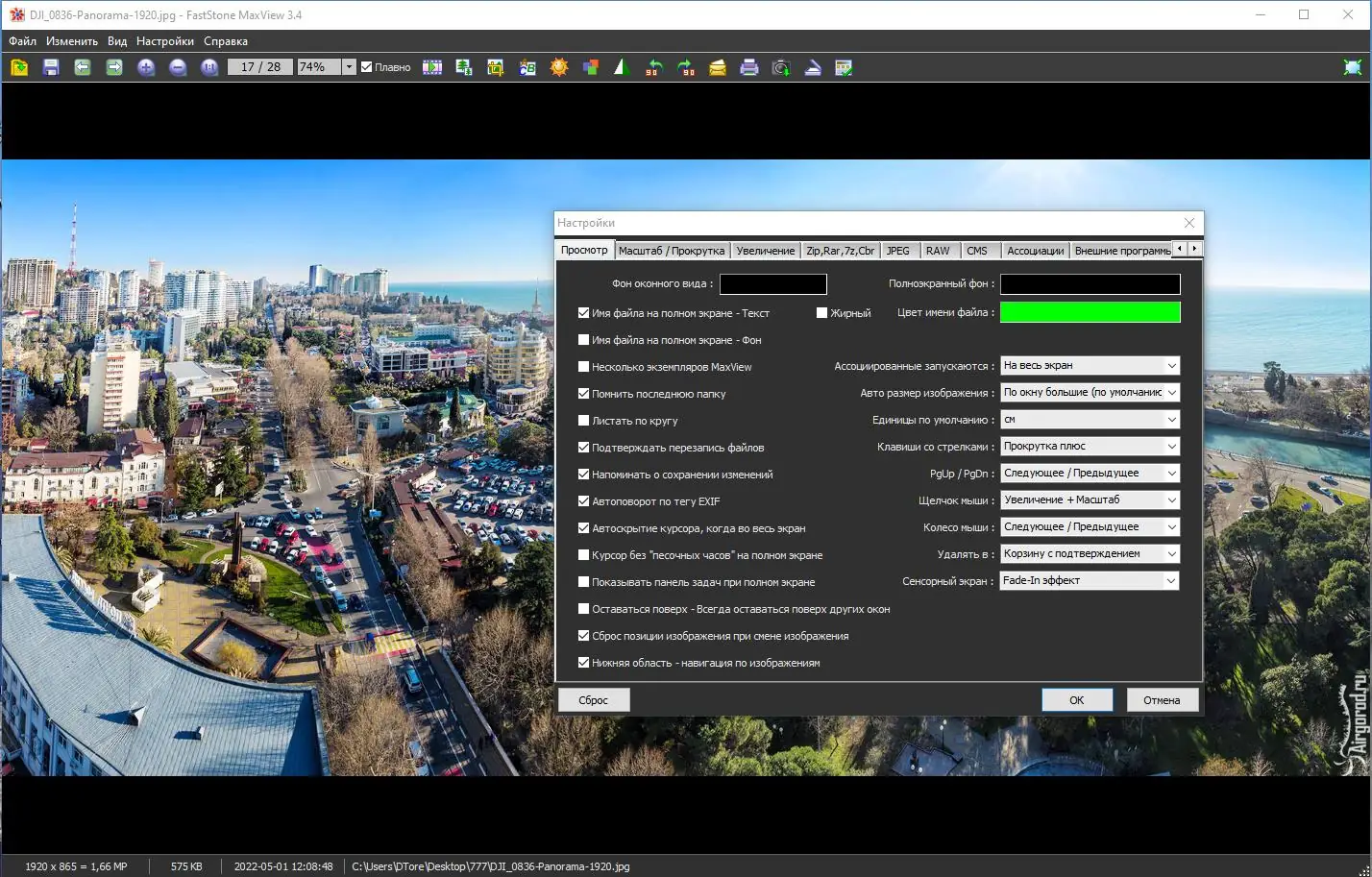Click the save floppy disk icon
The width and height of the screenshot is (1372, 877).
(x=51, y=67)
